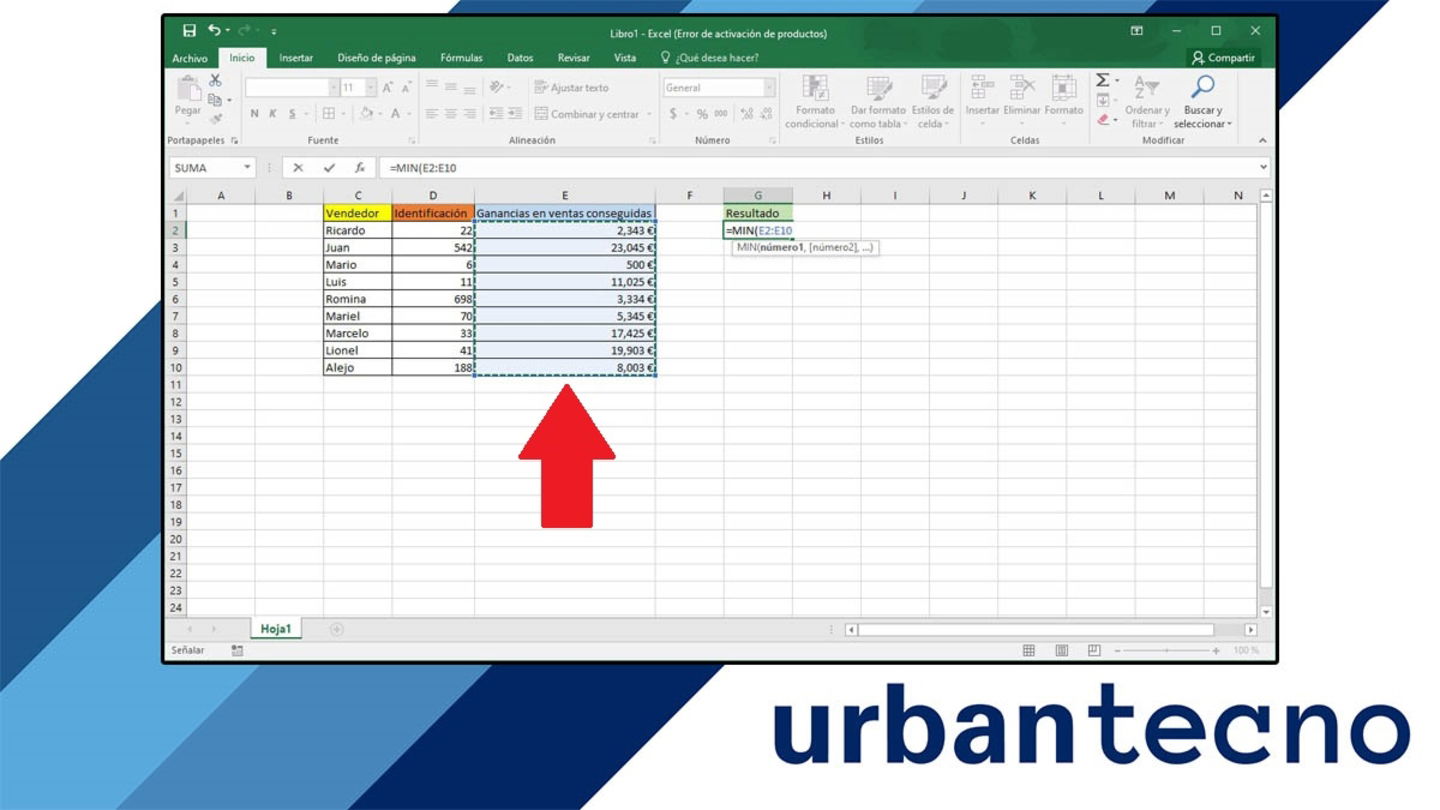The width and height of the screenshot is (1440, 810).
Task: Switch to the Fórmulas tab
Action: tap(461, 58)
